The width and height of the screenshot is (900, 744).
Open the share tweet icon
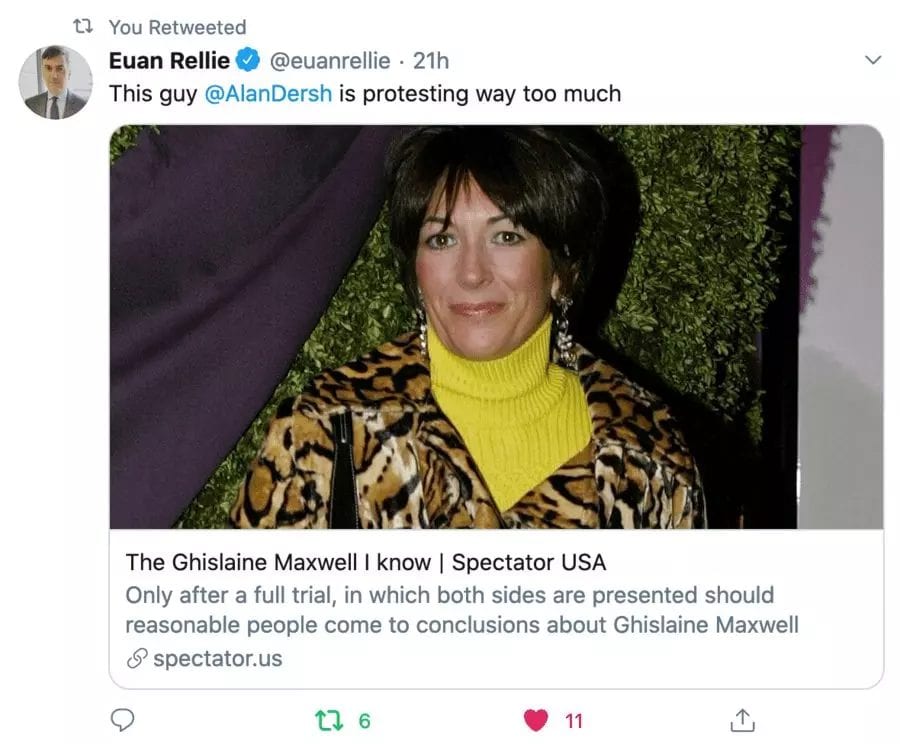coord(741,720)
